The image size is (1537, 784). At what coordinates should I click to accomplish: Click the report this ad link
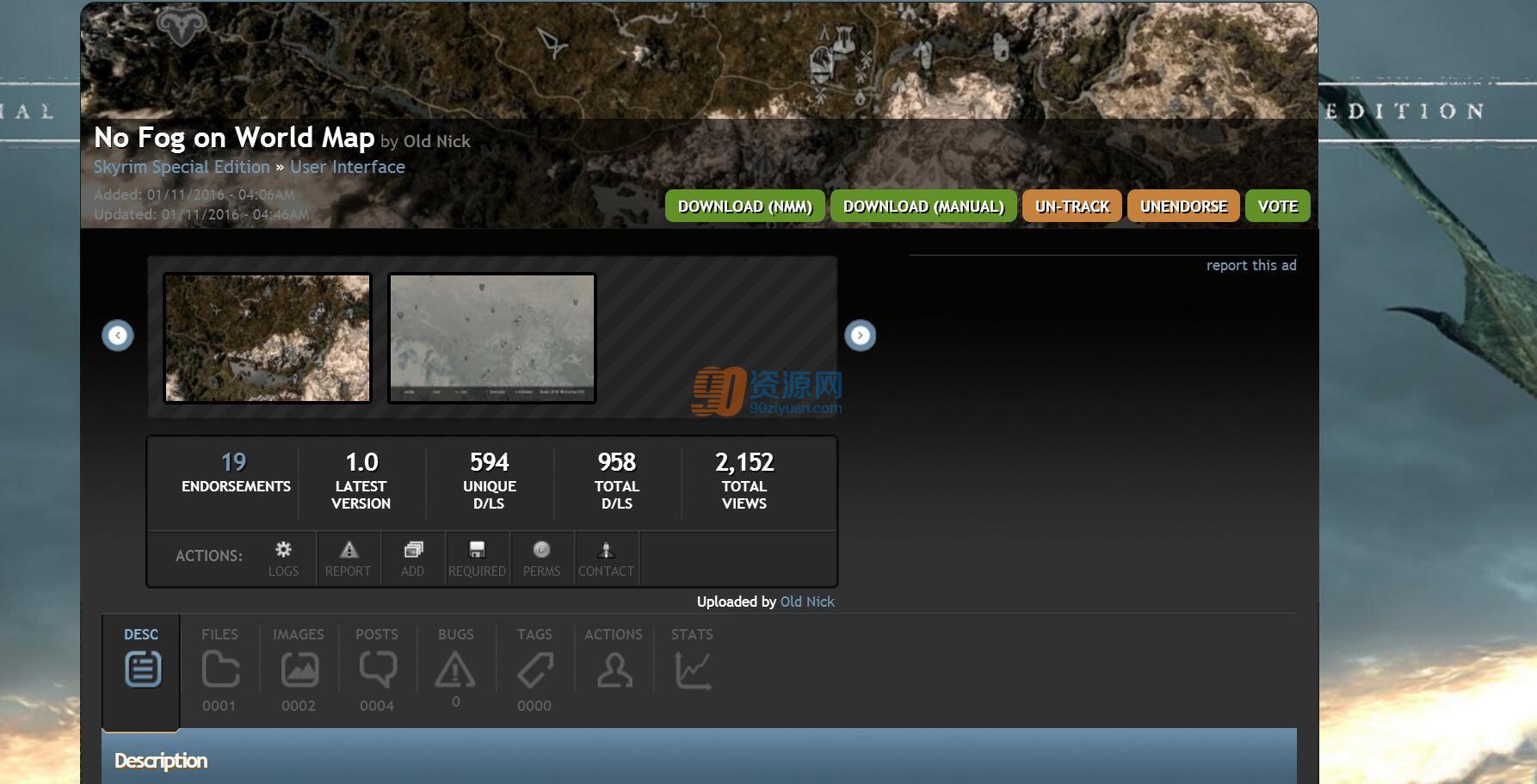[1251, 265]
